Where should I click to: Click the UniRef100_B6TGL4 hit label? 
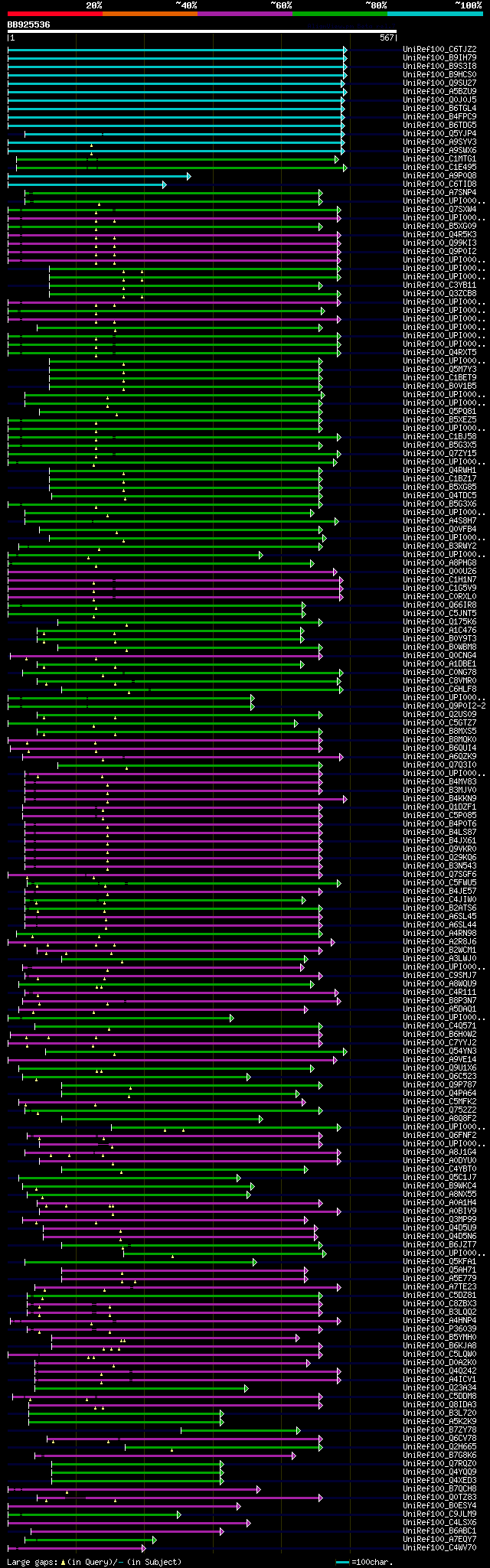[439, 109]
